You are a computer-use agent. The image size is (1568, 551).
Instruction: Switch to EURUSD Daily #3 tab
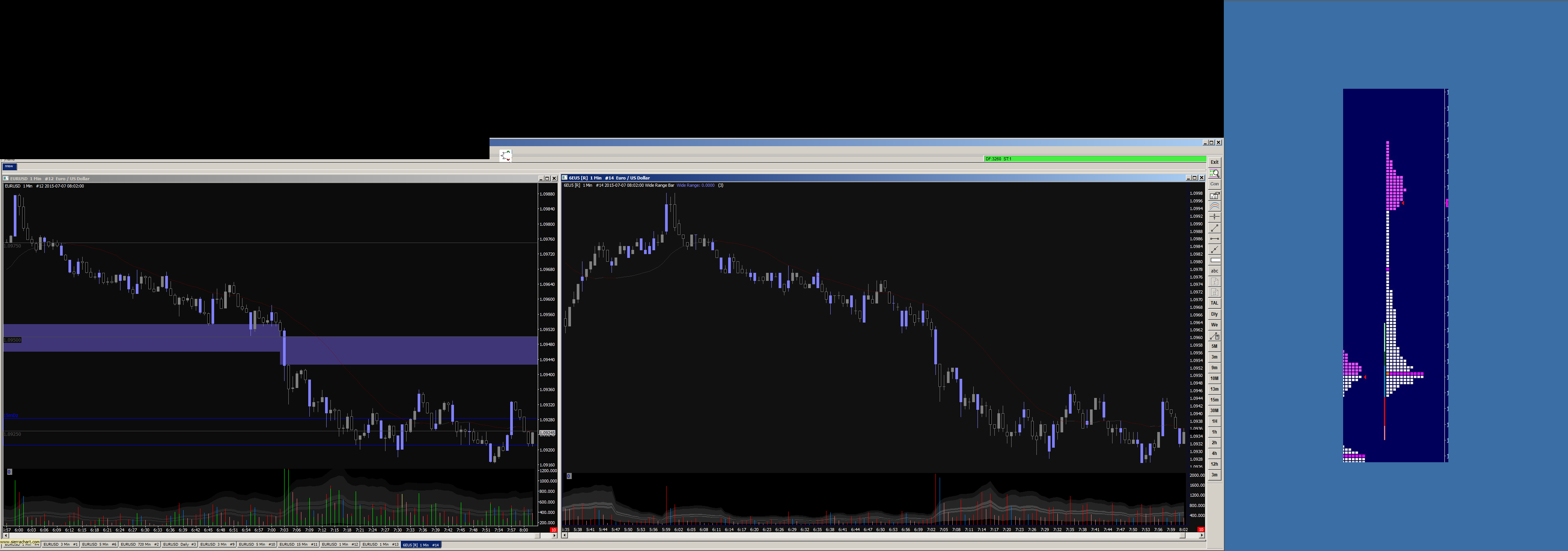tap(179, 544)
